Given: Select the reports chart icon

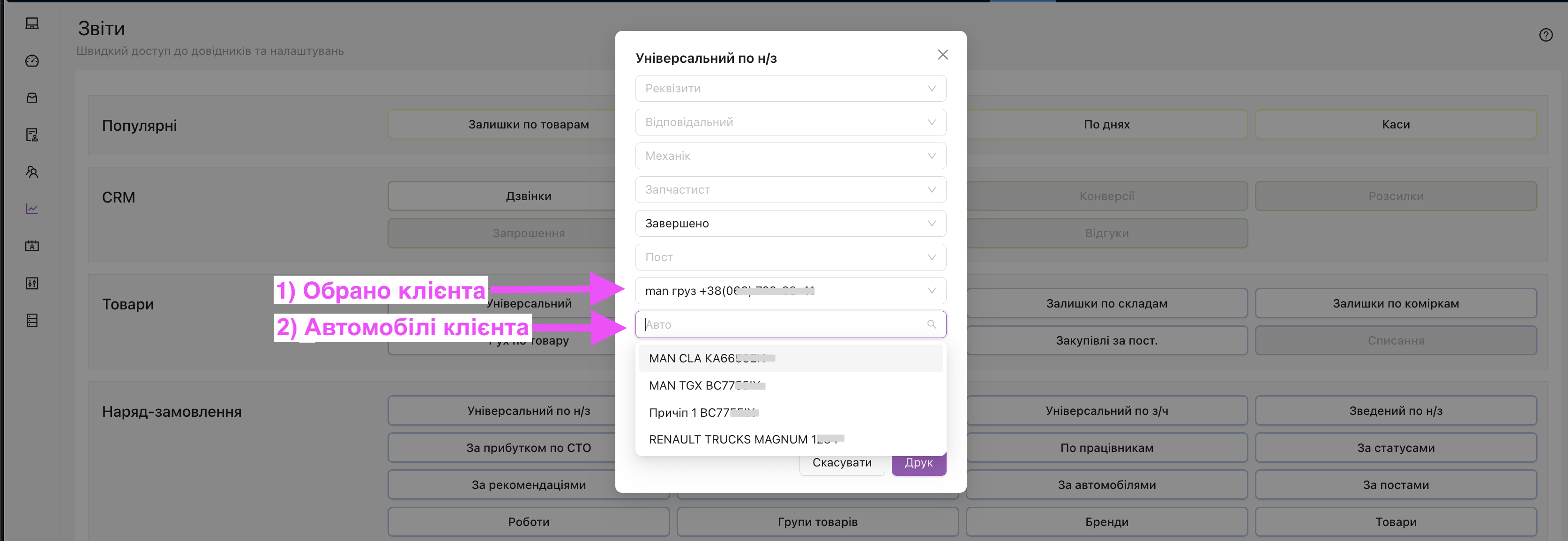Looking at the screenshot, I should tap(32, 209).
